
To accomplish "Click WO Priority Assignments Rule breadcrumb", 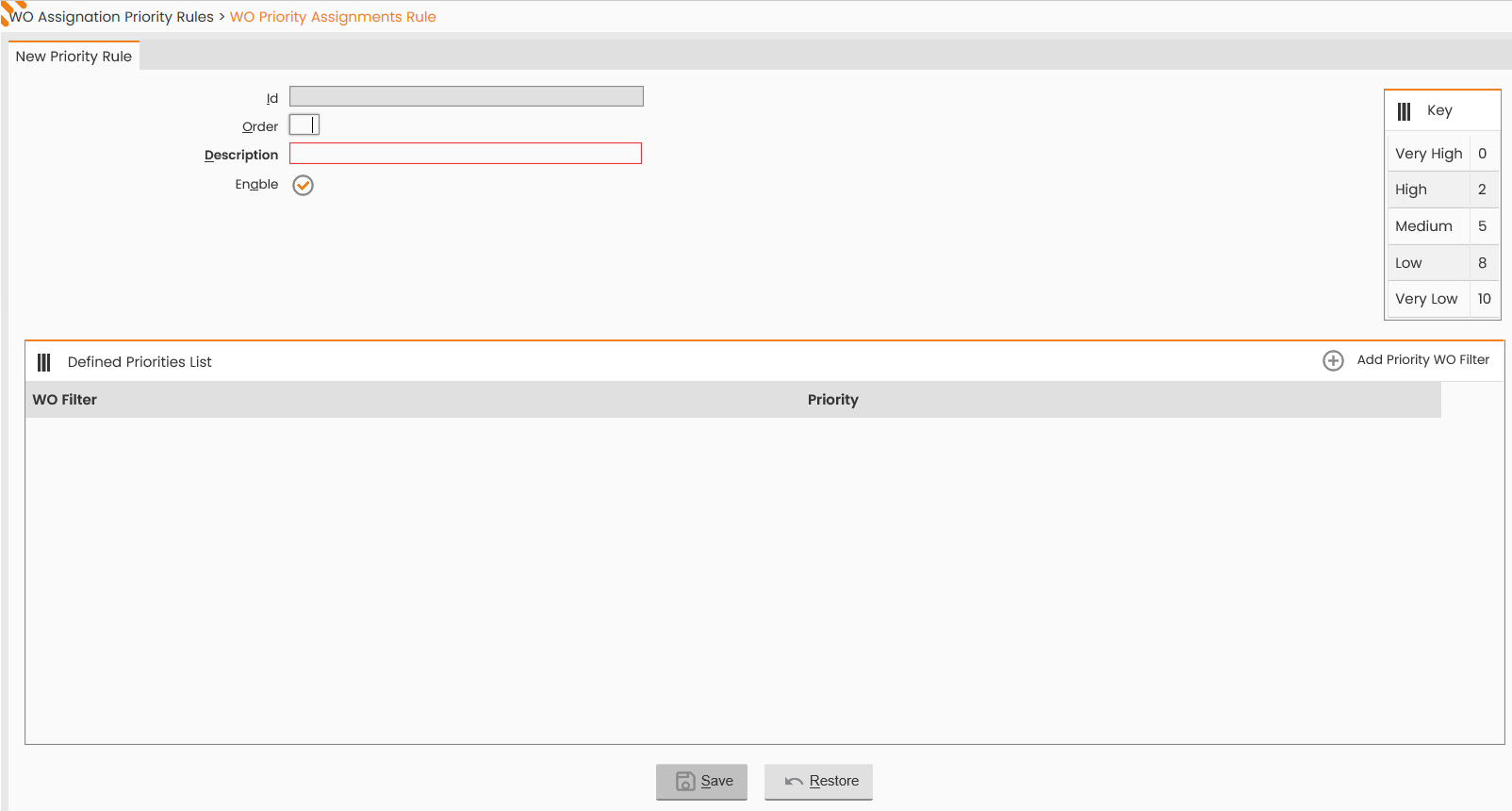I will point(333,17).
